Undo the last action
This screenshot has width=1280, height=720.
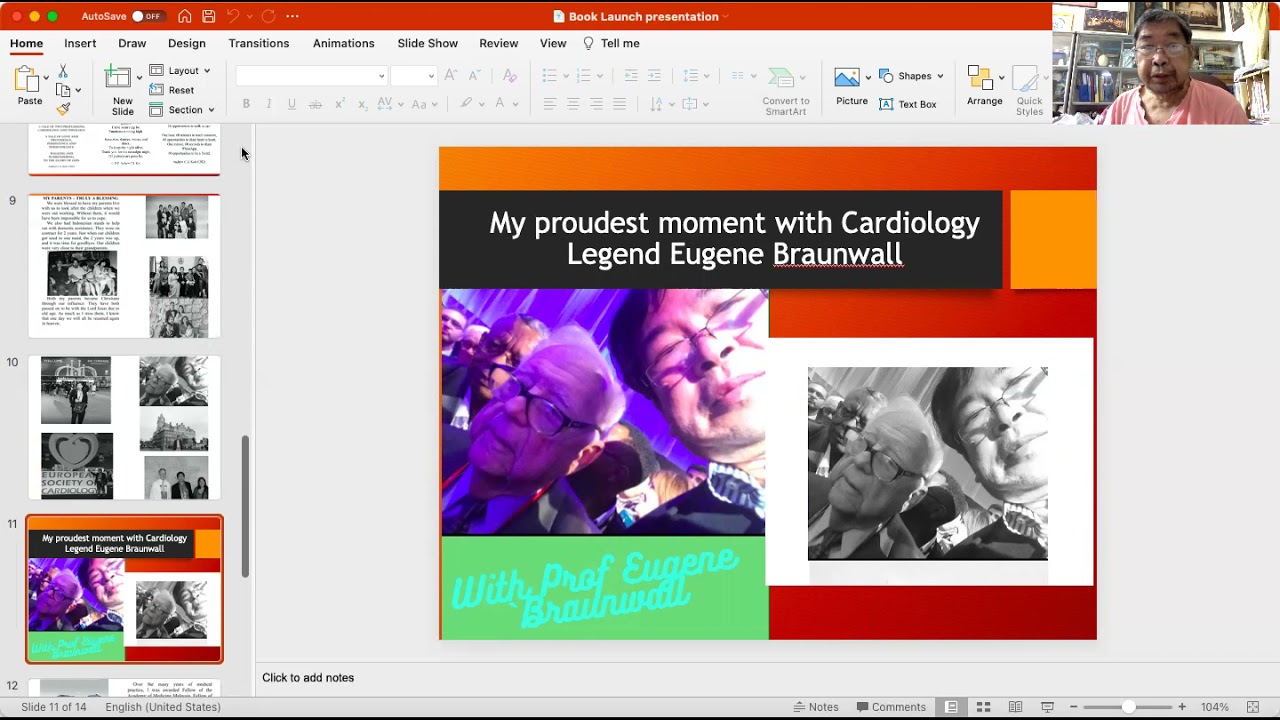click(x=233, y=16)
